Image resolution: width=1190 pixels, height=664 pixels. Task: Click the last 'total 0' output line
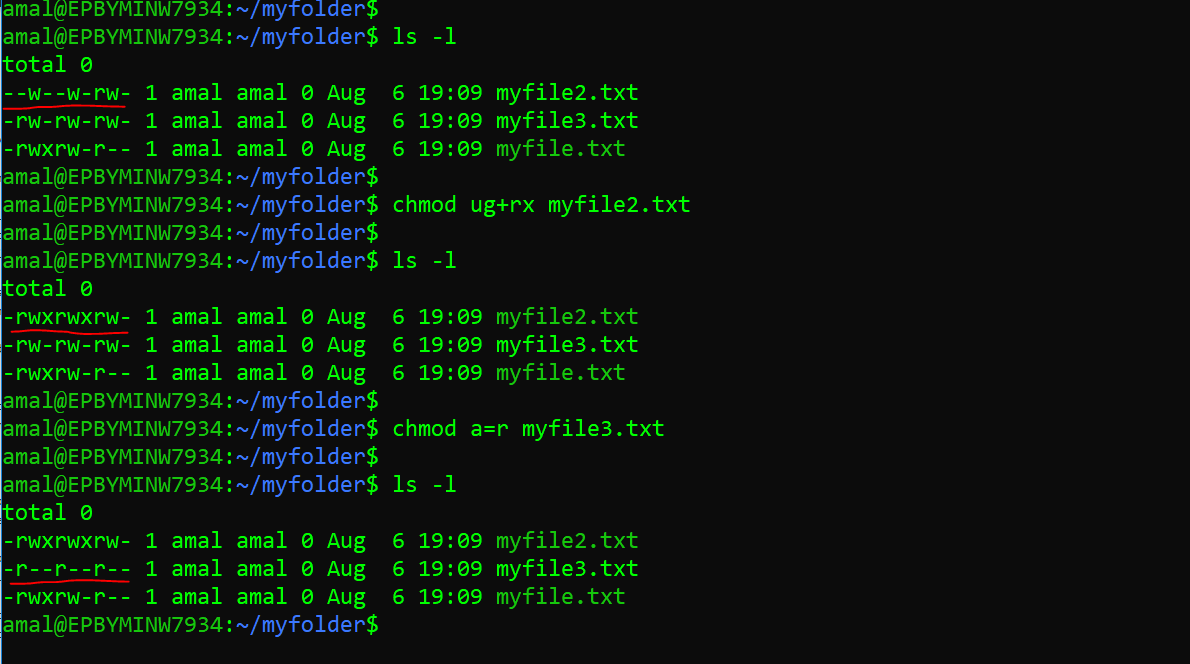click(x=48, y=513)
